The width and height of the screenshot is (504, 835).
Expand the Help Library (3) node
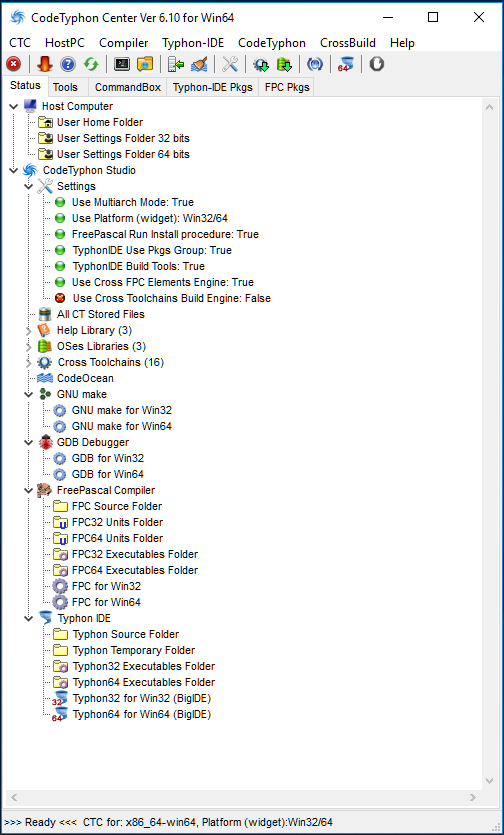click(x=29, y=330)
